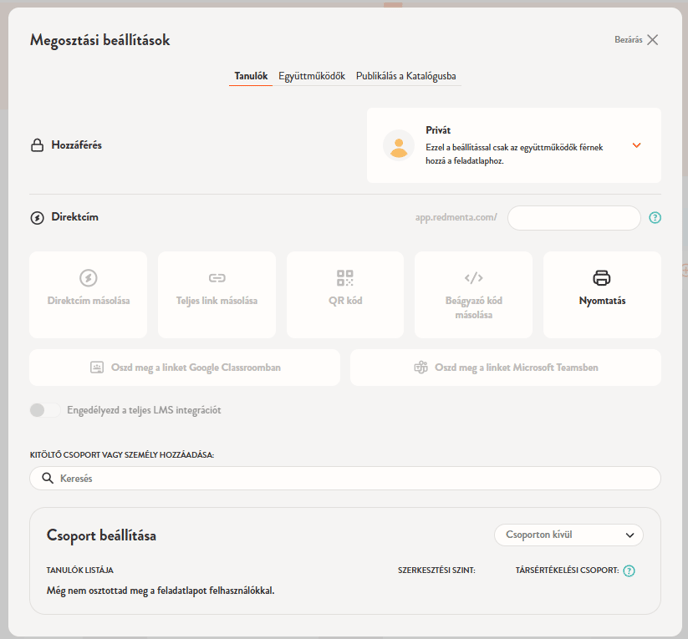The height and width of the screenshot is (639, 688).
Task: Click Oszd meg a linket Microsoft Teamsben
Action: [505, 368]
